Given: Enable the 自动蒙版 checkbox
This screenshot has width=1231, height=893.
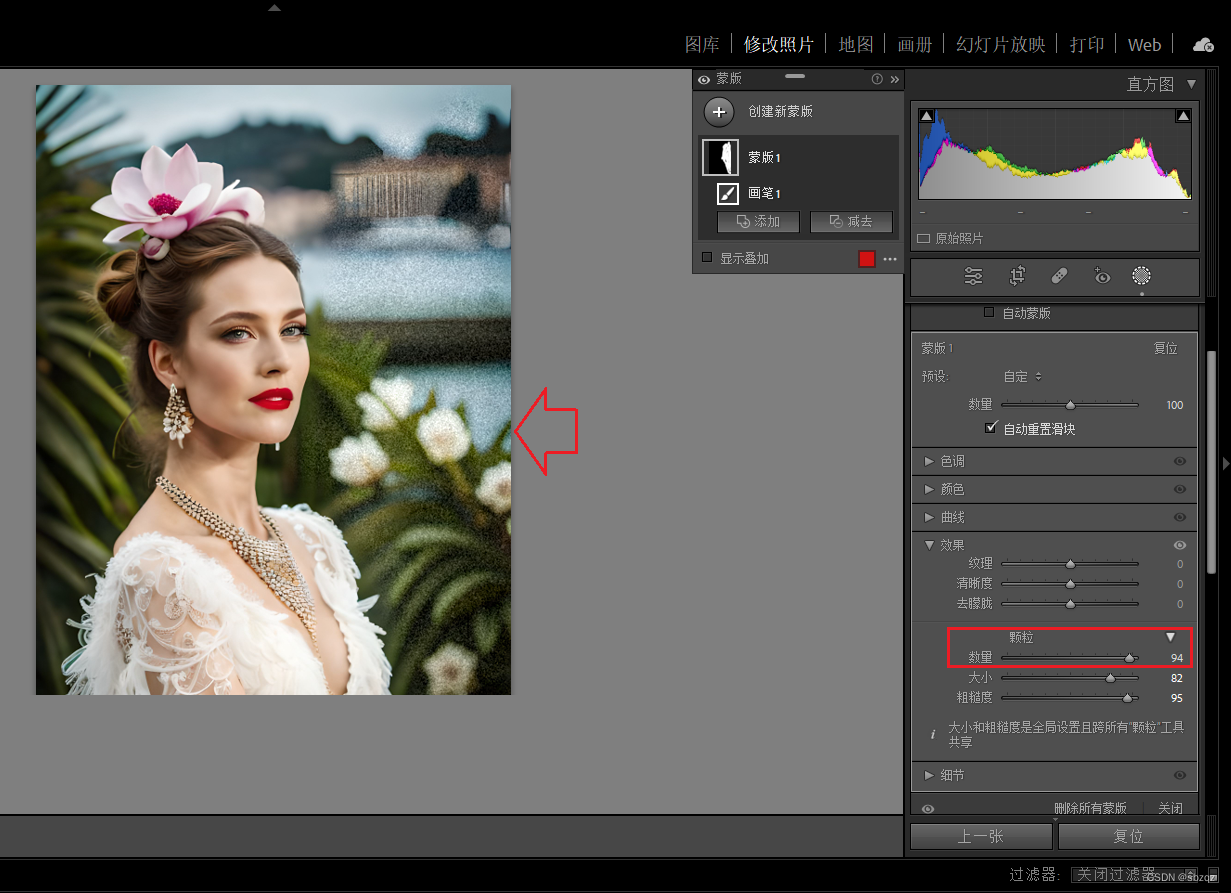Looking at the screenshot, I should pyautogui.click(x=989, y=312).
